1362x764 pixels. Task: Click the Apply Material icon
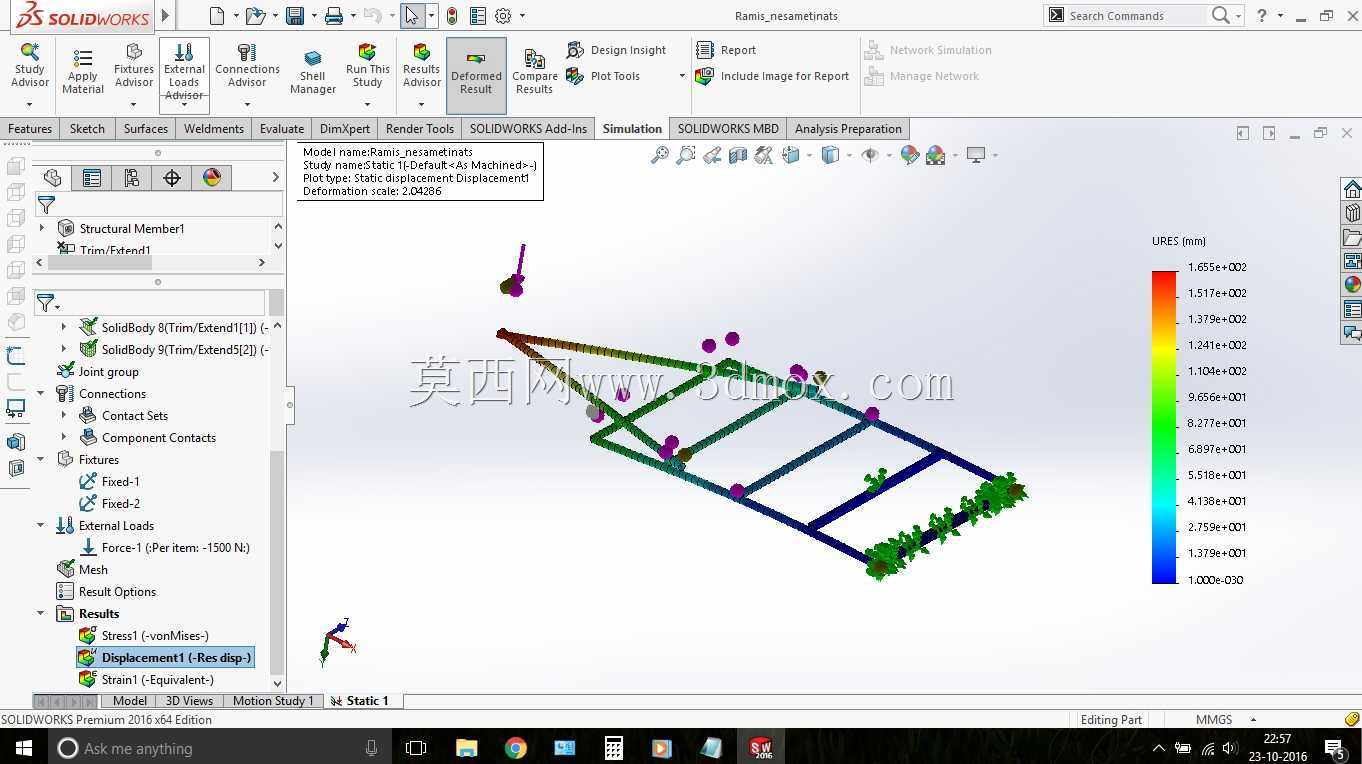83,70
